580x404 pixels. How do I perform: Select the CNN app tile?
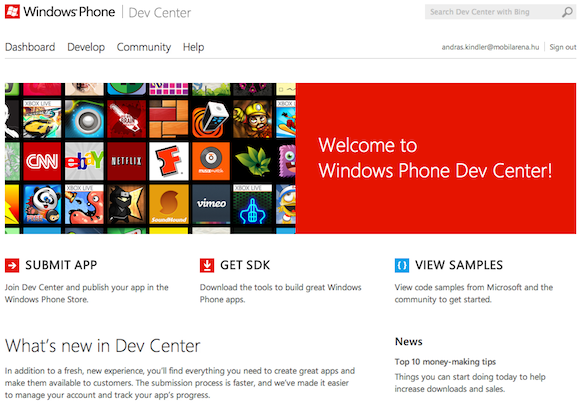pos(42,161)
